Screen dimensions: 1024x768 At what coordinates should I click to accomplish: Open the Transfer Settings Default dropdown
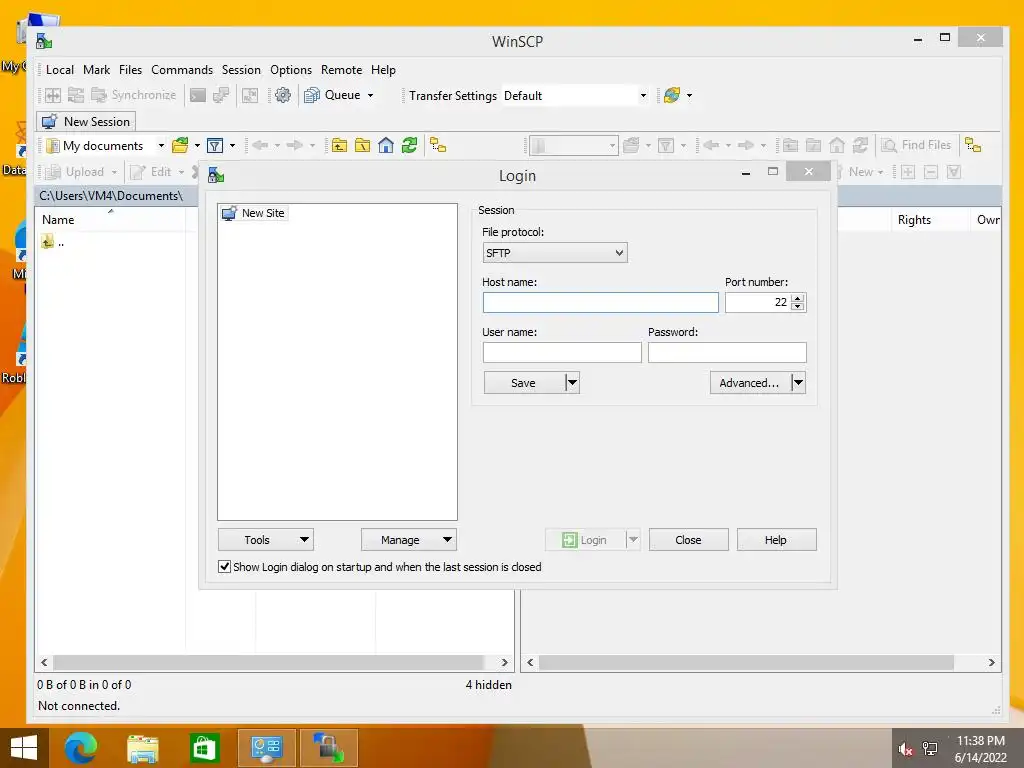(575, 95)
